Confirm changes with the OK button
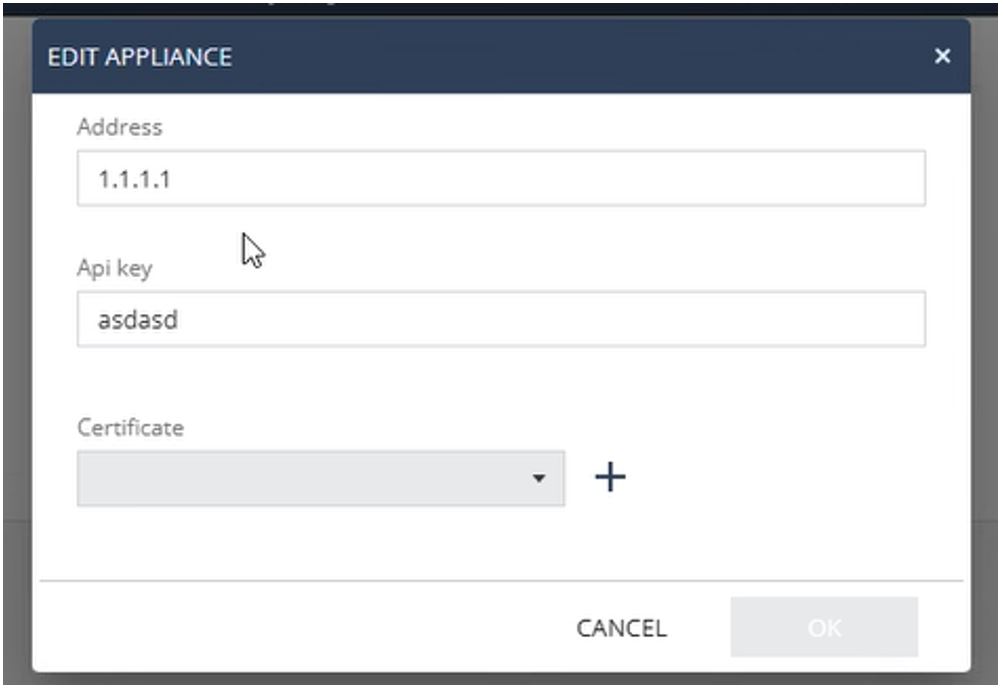This screenshot has height=690, width=1006. 824,627
